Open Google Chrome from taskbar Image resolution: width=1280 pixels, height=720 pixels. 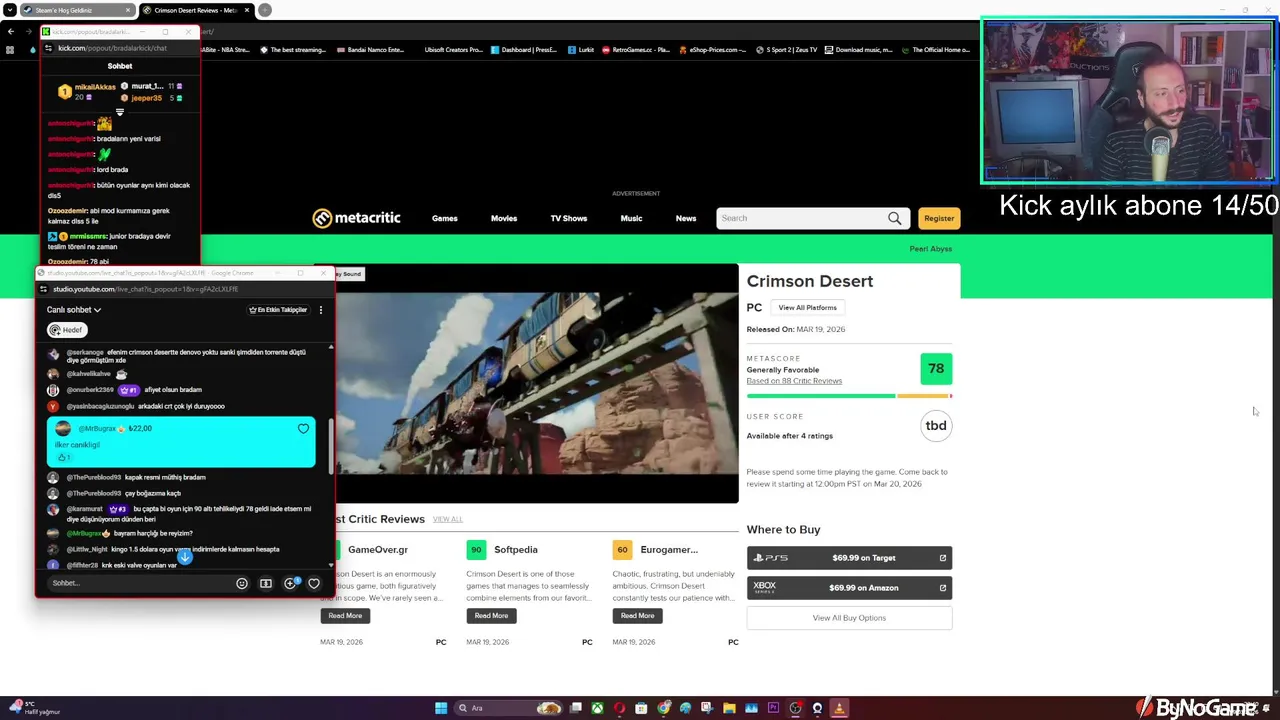663,708
